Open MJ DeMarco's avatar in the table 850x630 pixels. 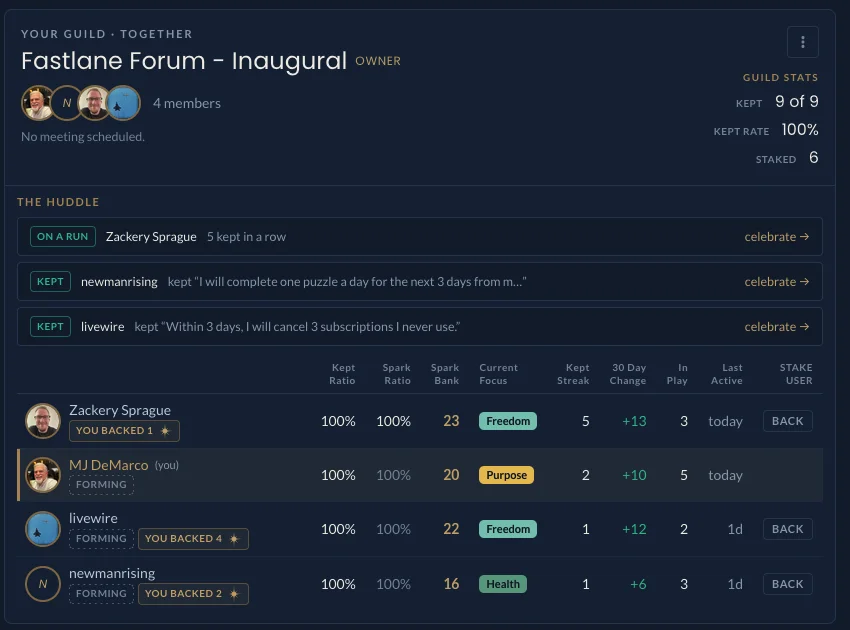click(43, 475)
